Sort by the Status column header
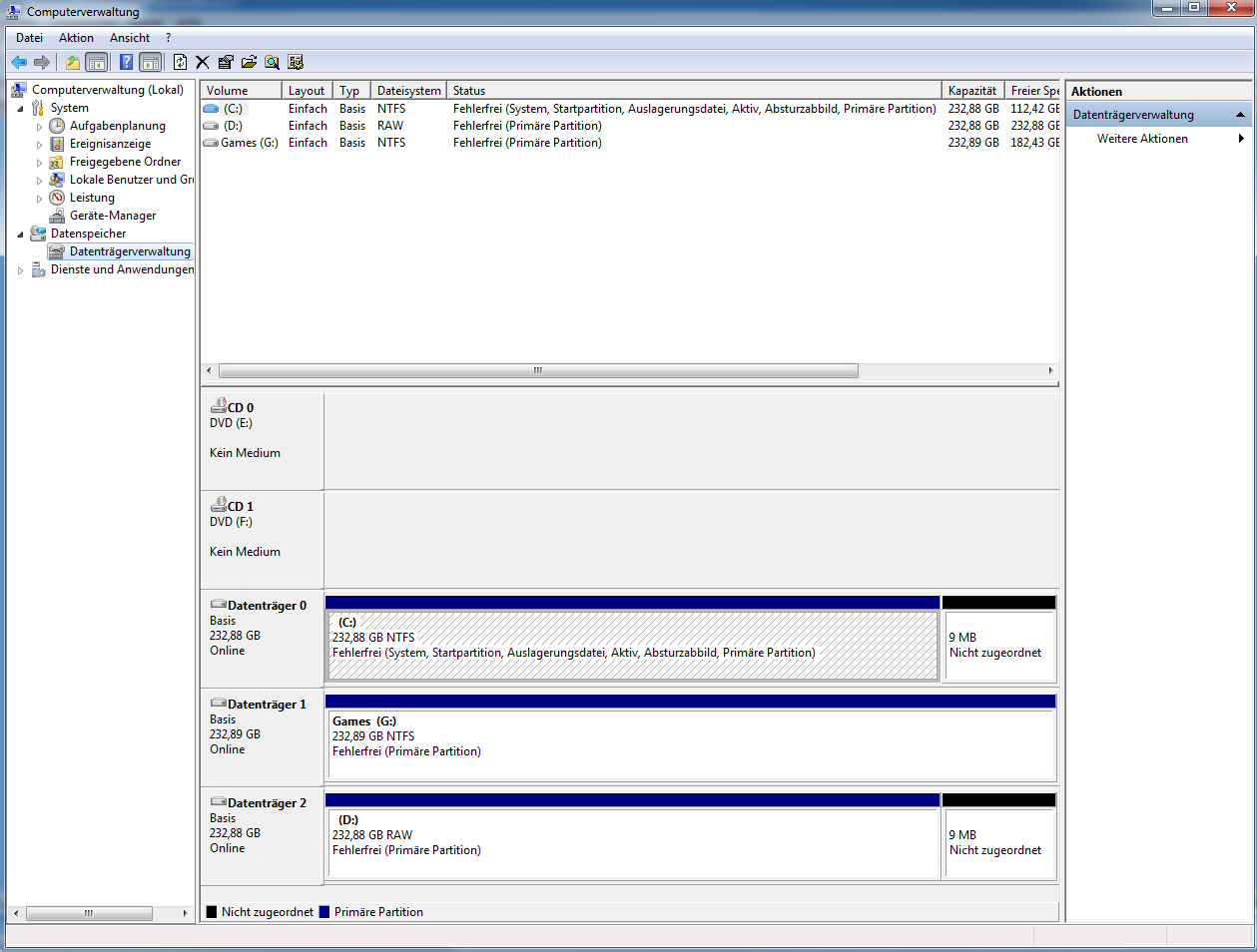 [x=694, y=91]
